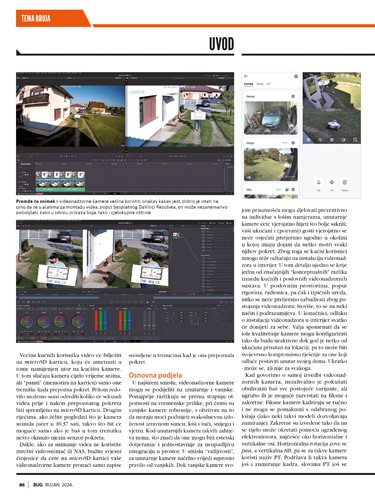Switch to the Cloud tab

260,84
